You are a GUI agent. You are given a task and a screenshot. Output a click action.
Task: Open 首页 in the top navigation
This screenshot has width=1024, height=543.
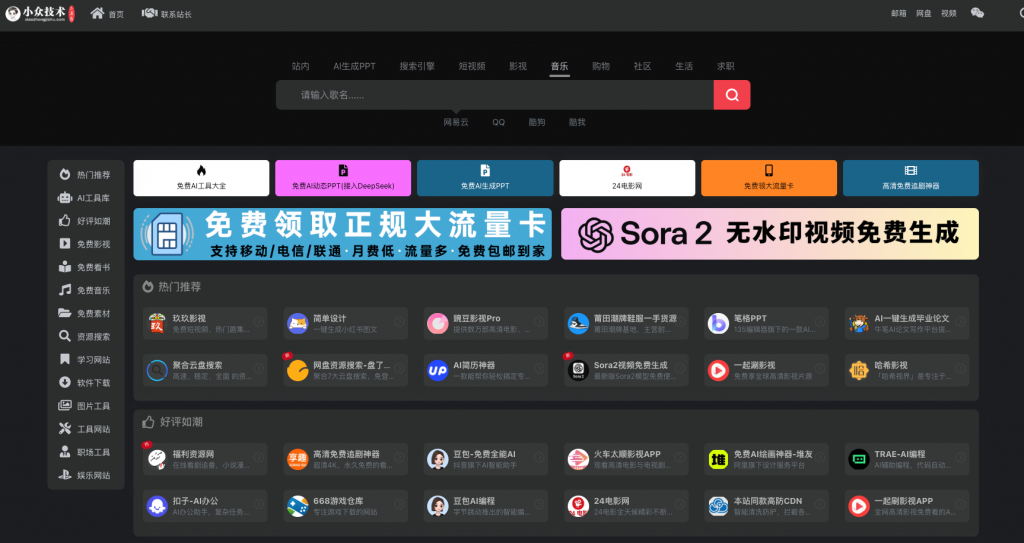coord(108,14)
